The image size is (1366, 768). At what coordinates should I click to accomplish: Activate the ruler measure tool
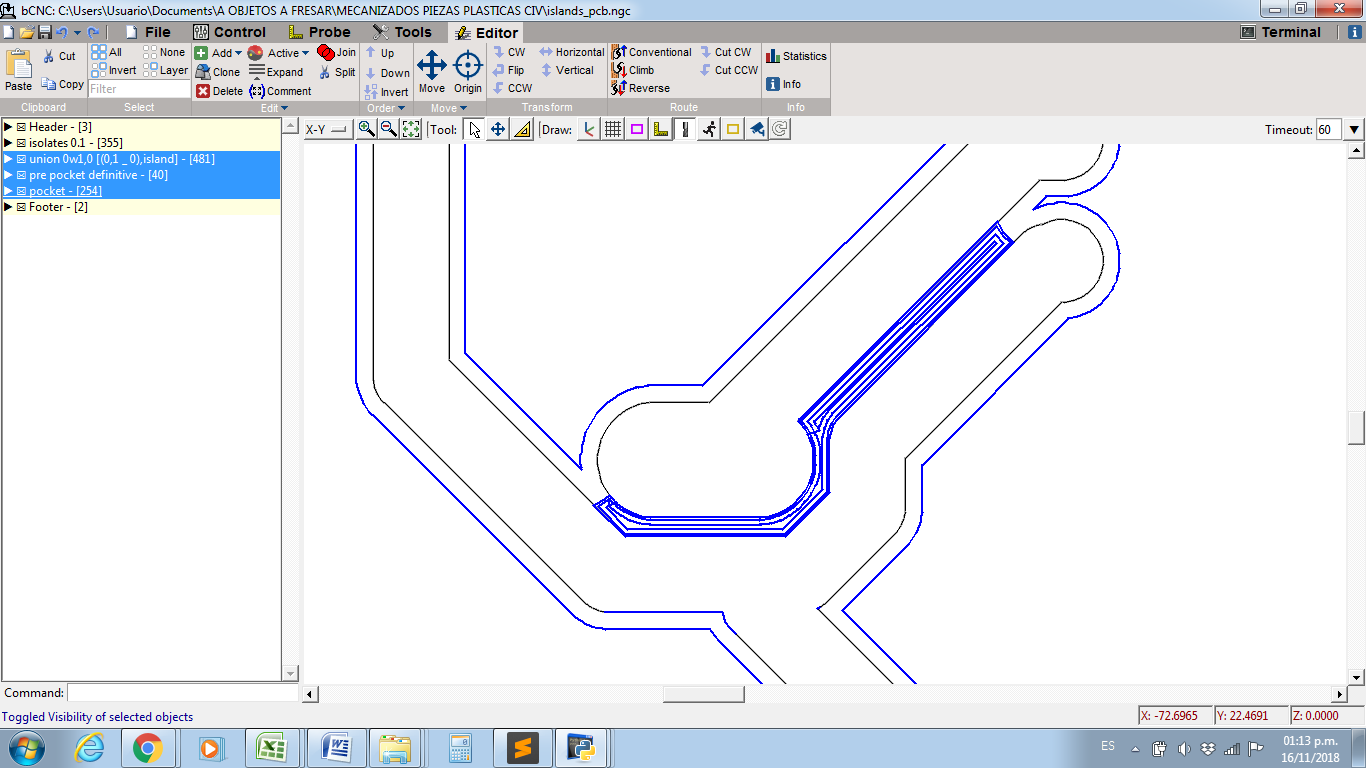point(522,129)
